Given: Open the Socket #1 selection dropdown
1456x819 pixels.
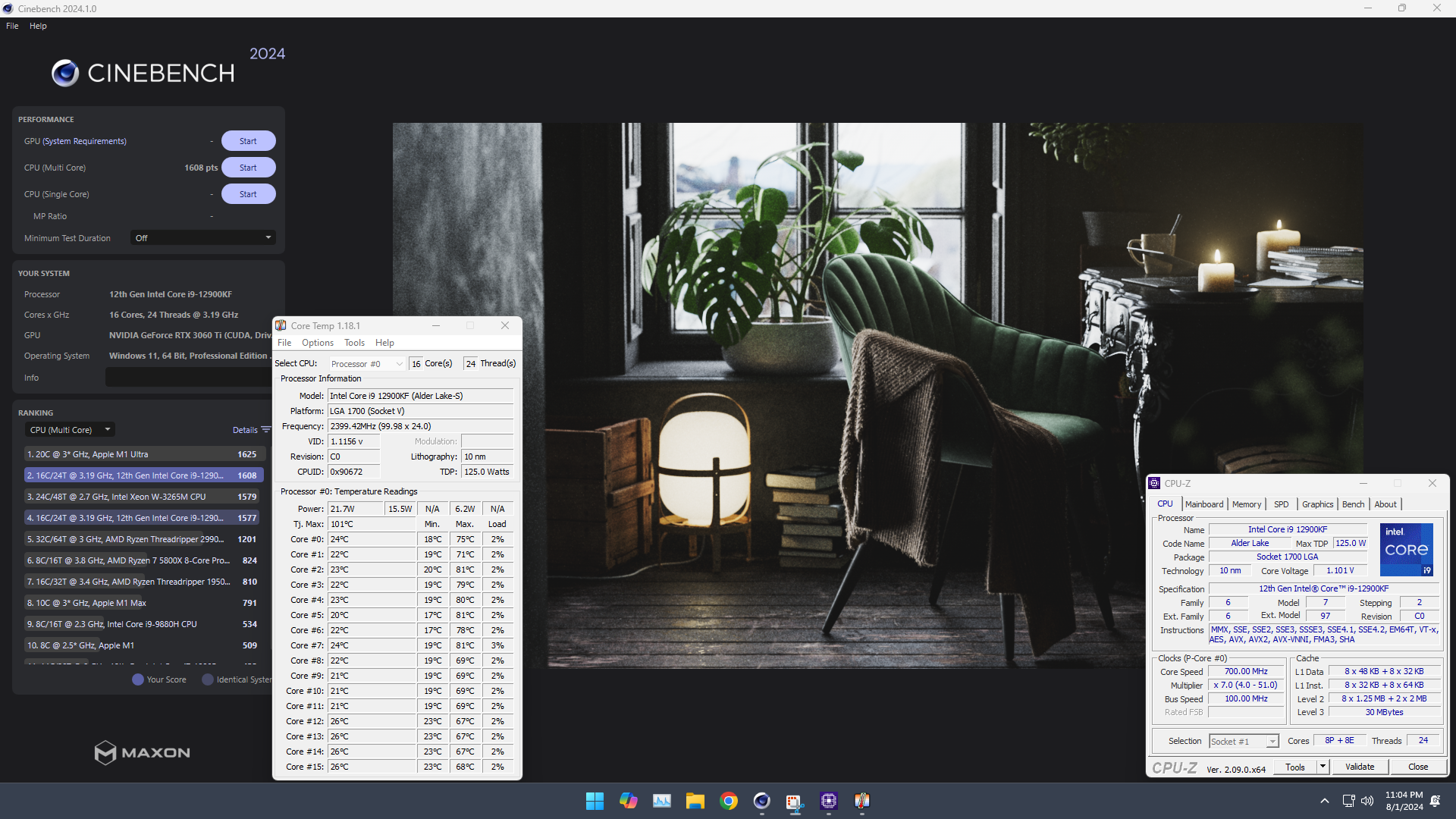Looking at the screenshot, I should [x=1244, y=742].
